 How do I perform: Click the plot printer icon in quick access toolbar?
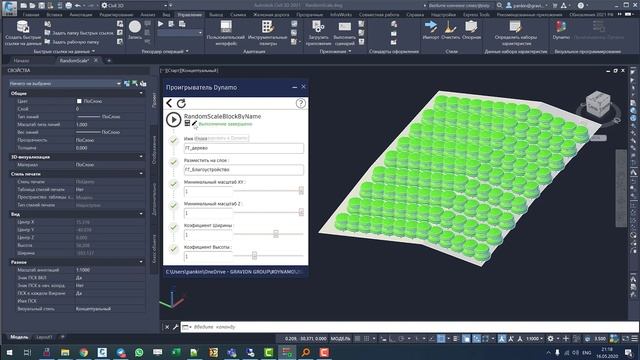click(x=69, y=6)
